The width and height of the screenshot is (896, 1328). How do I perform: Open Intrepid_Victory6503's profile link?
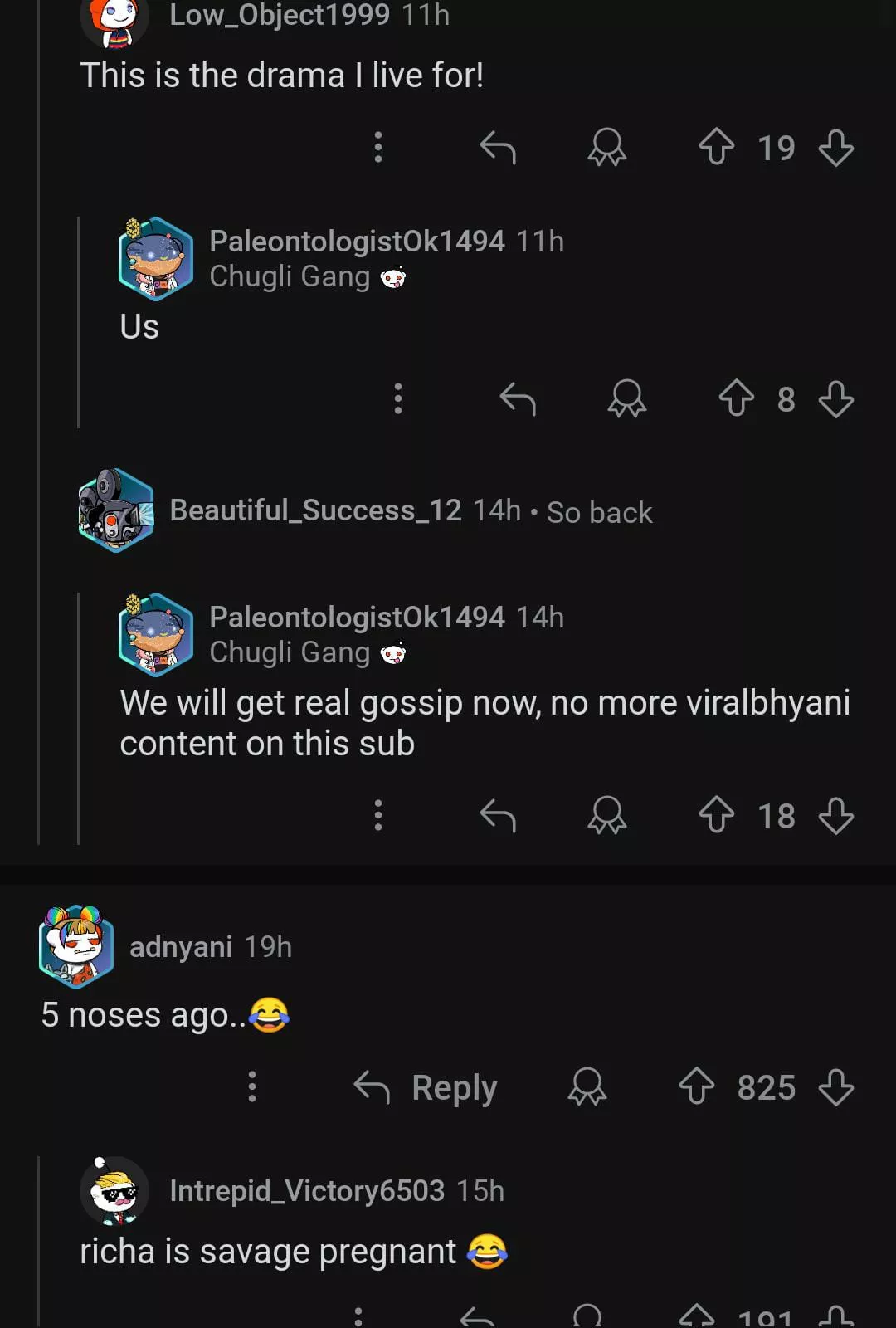tap(307, 1191)
